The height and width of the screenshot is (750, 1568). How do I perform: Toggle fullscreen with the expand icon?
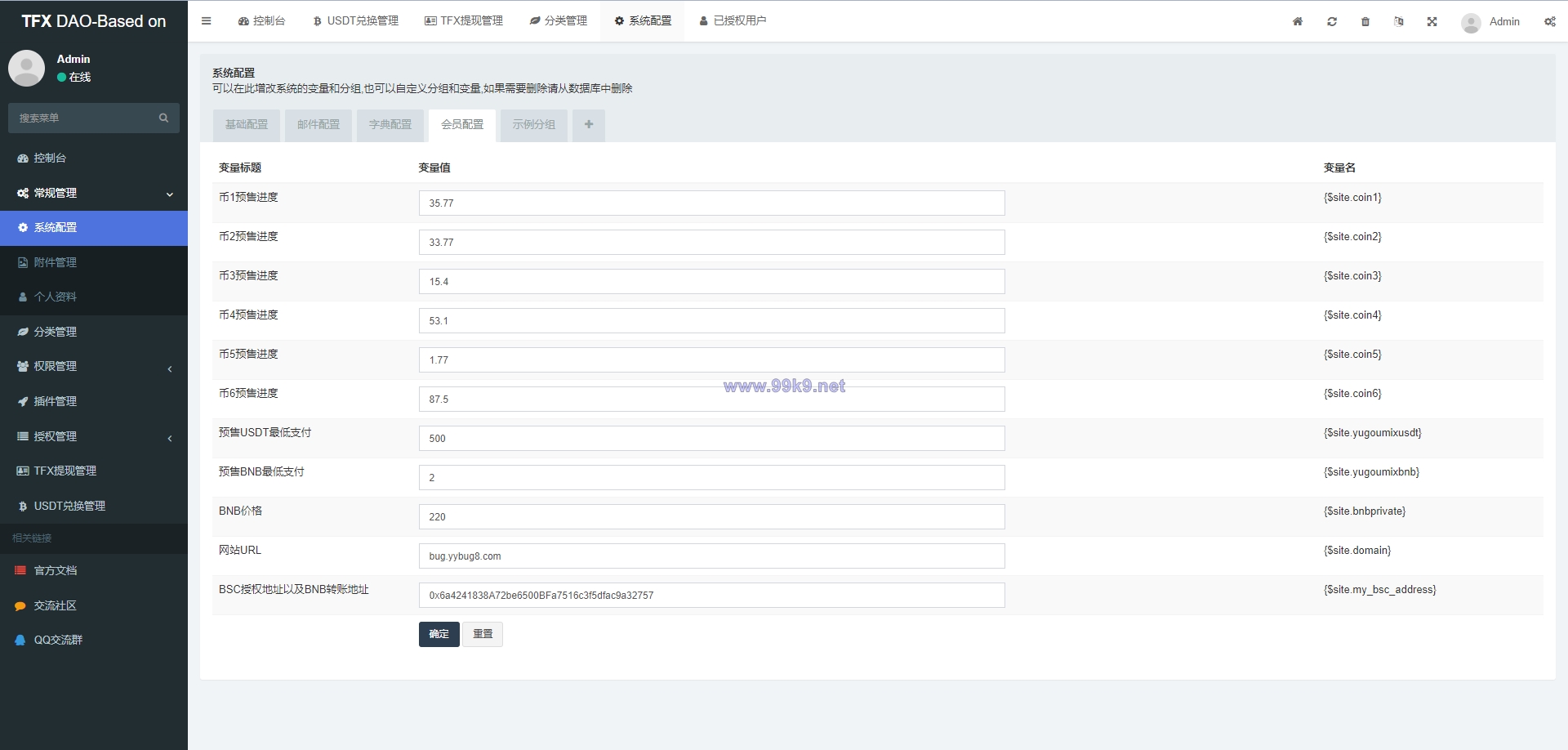click(1432, 22)
